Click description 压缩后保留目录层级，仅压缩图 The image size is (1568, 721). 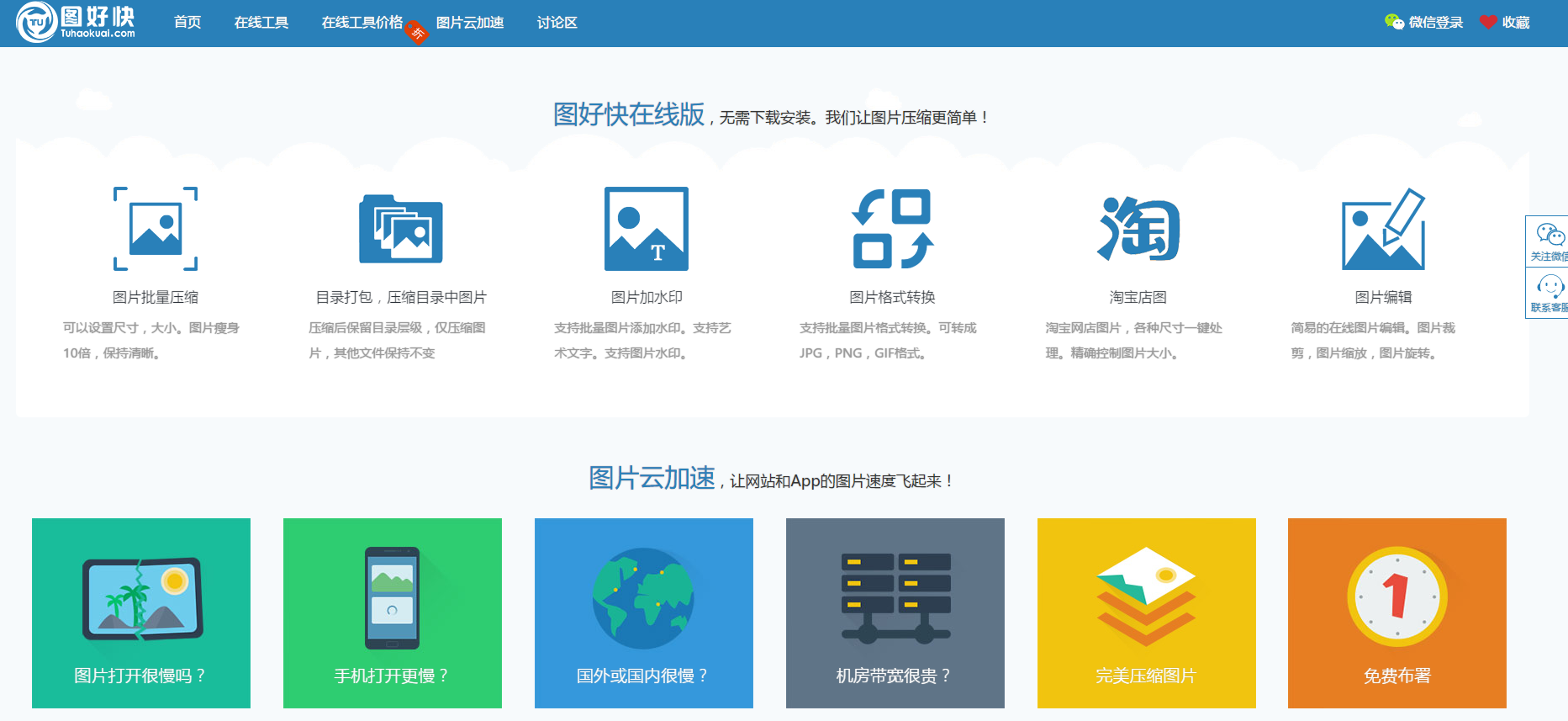[x=397, y=328]
